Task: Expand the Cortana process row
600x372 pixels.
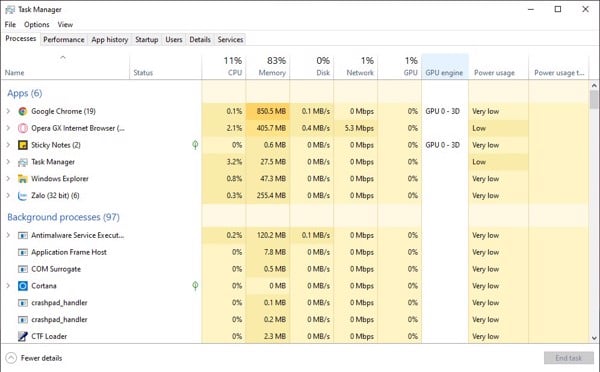Action: pos(8,286)
